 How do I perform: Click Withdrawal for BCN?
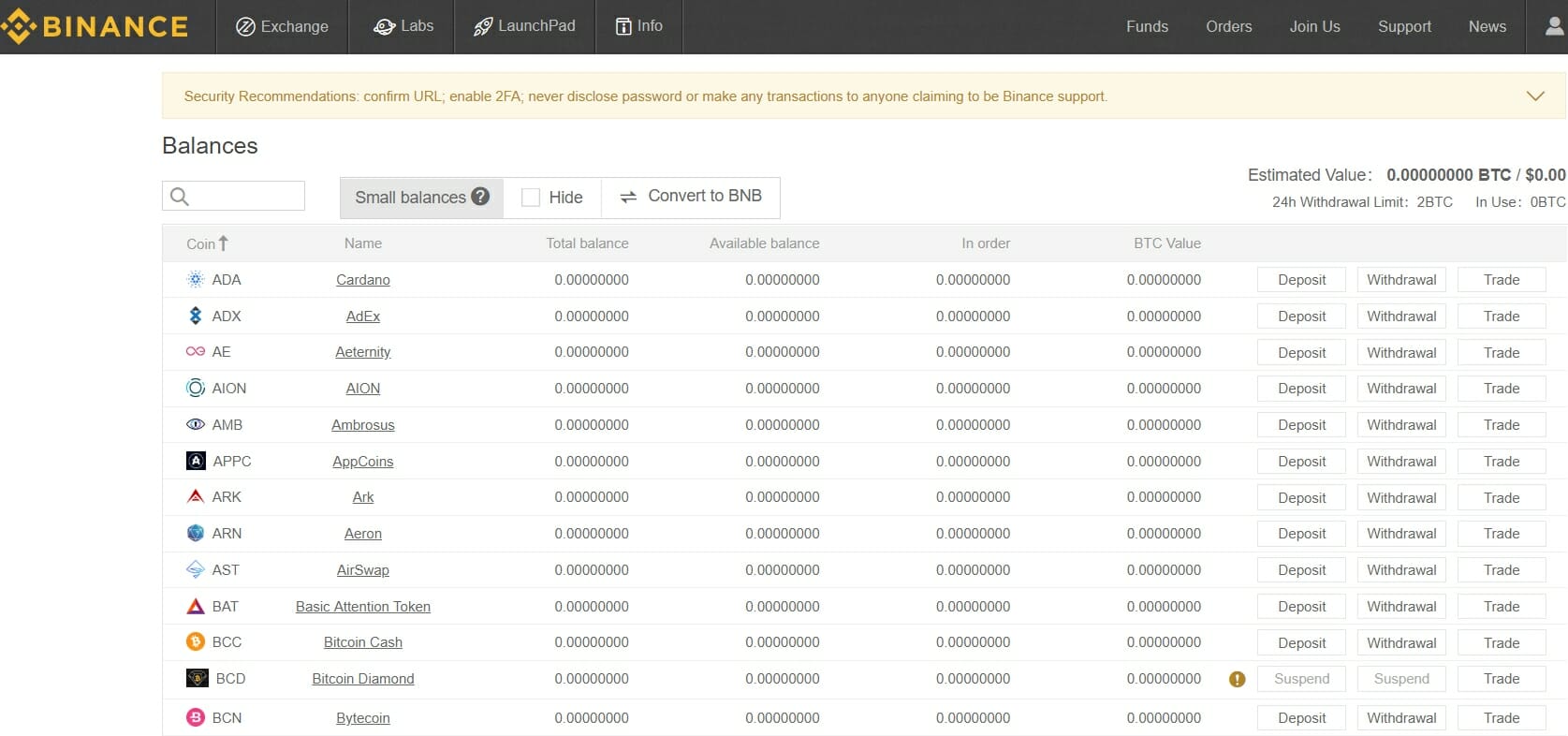point(1401,717)
